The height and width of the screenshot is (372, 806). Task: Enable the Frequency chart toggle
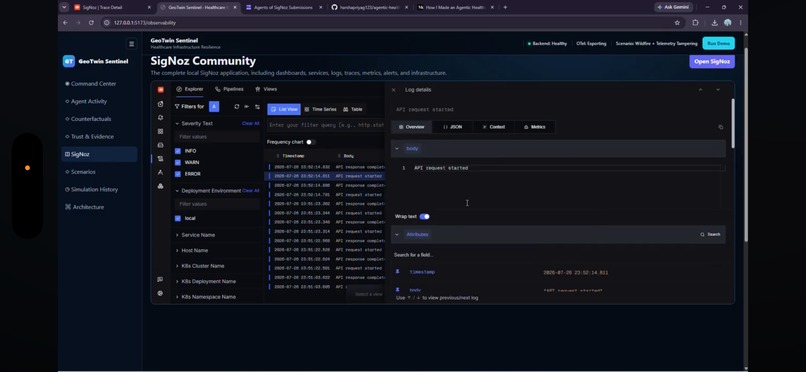pyautogui.click(x=310, y=142)
